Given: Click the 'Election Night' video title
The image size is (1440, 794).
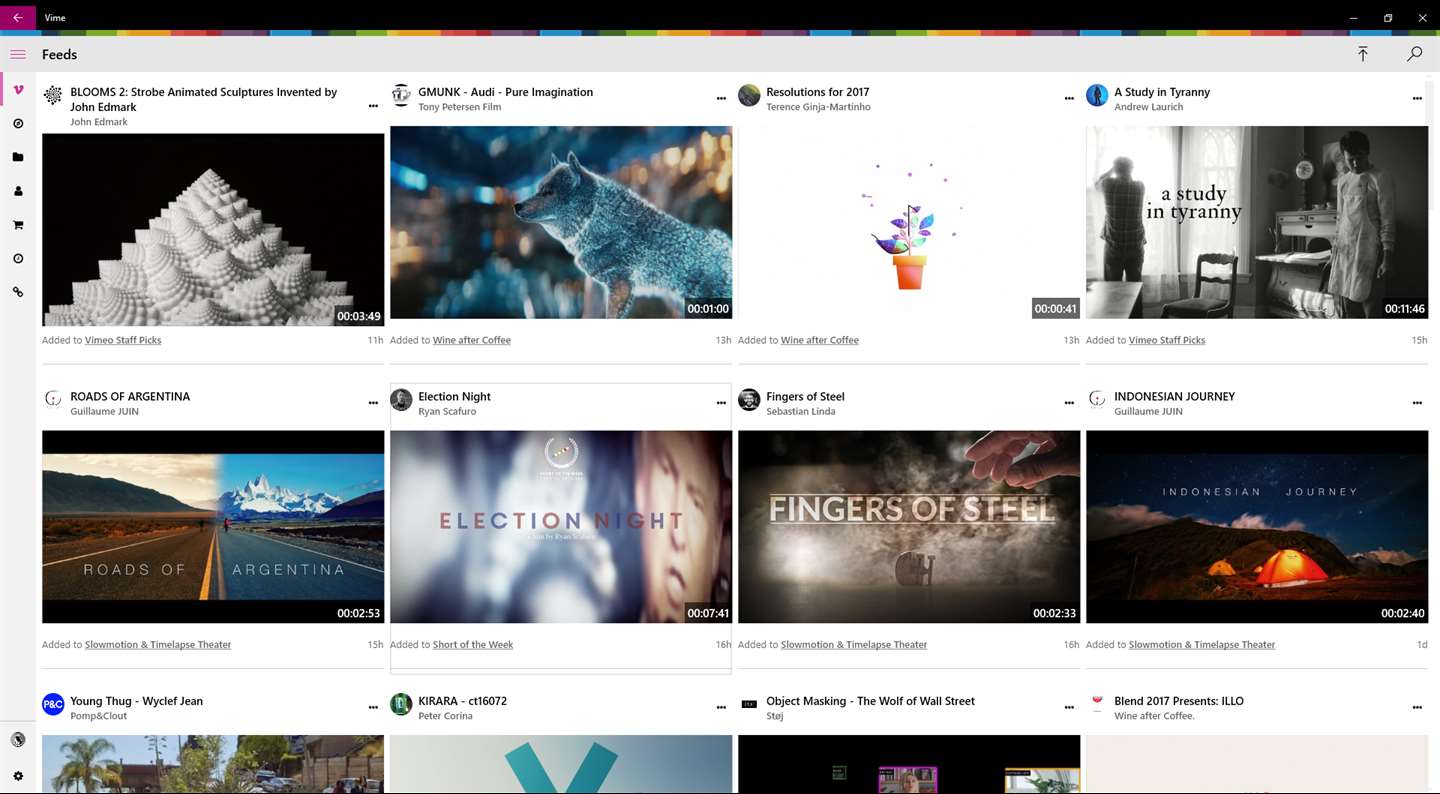Looking at the screenshot, I should click(454, 397).
